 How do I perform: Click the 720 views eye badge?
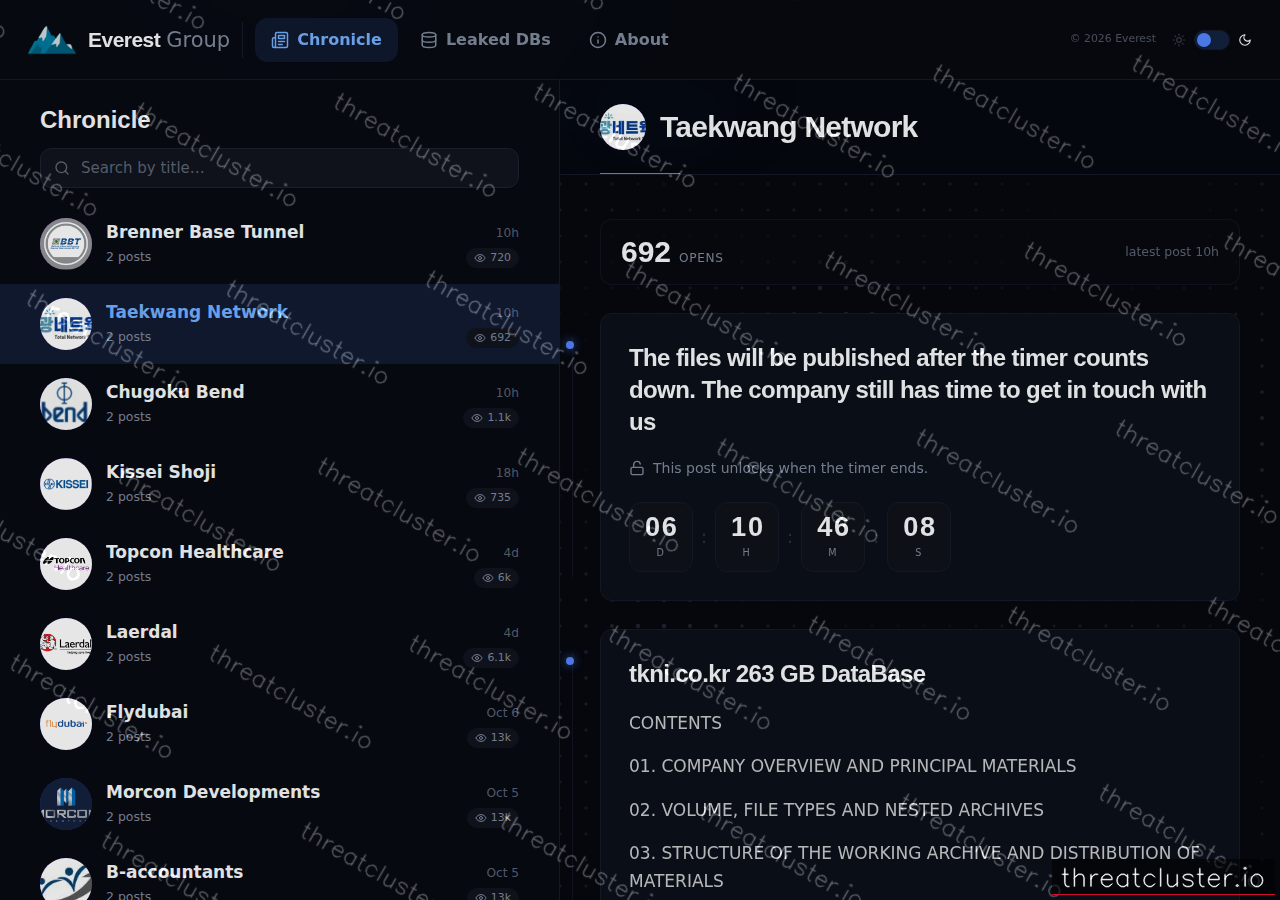[492, 258]
